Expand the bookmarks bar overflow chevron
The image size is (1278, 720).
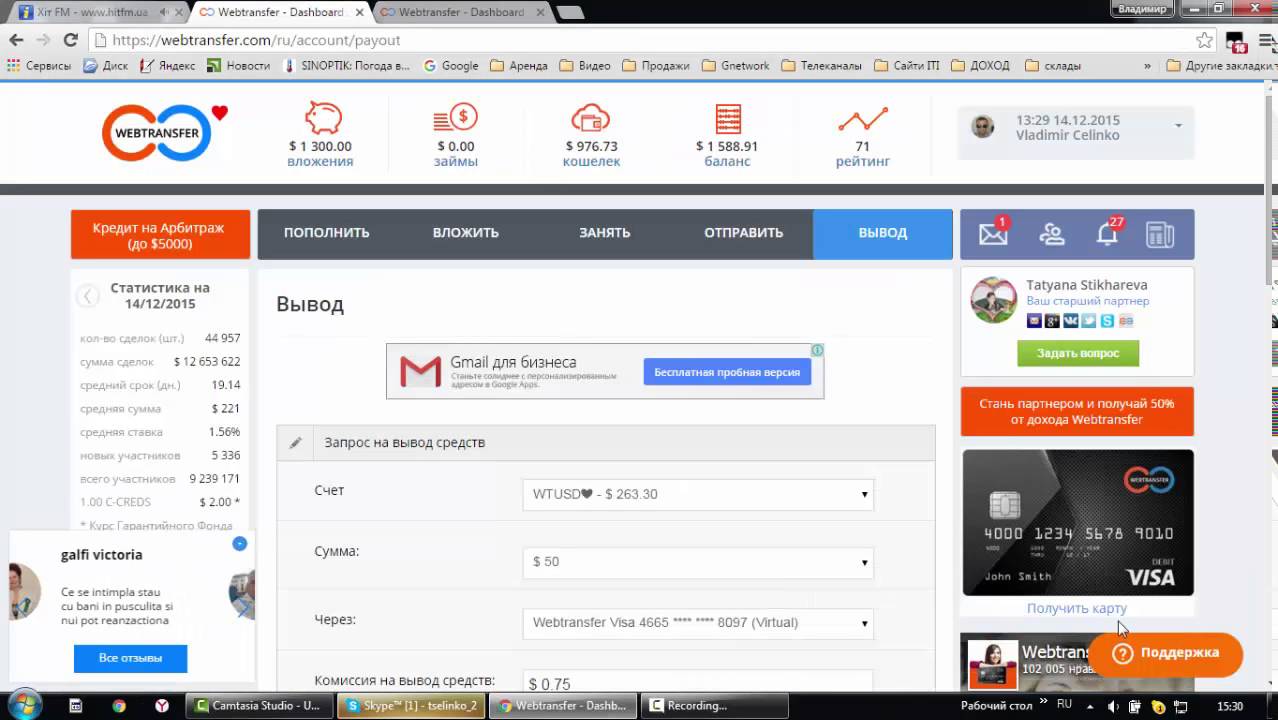click(1147, 65)
